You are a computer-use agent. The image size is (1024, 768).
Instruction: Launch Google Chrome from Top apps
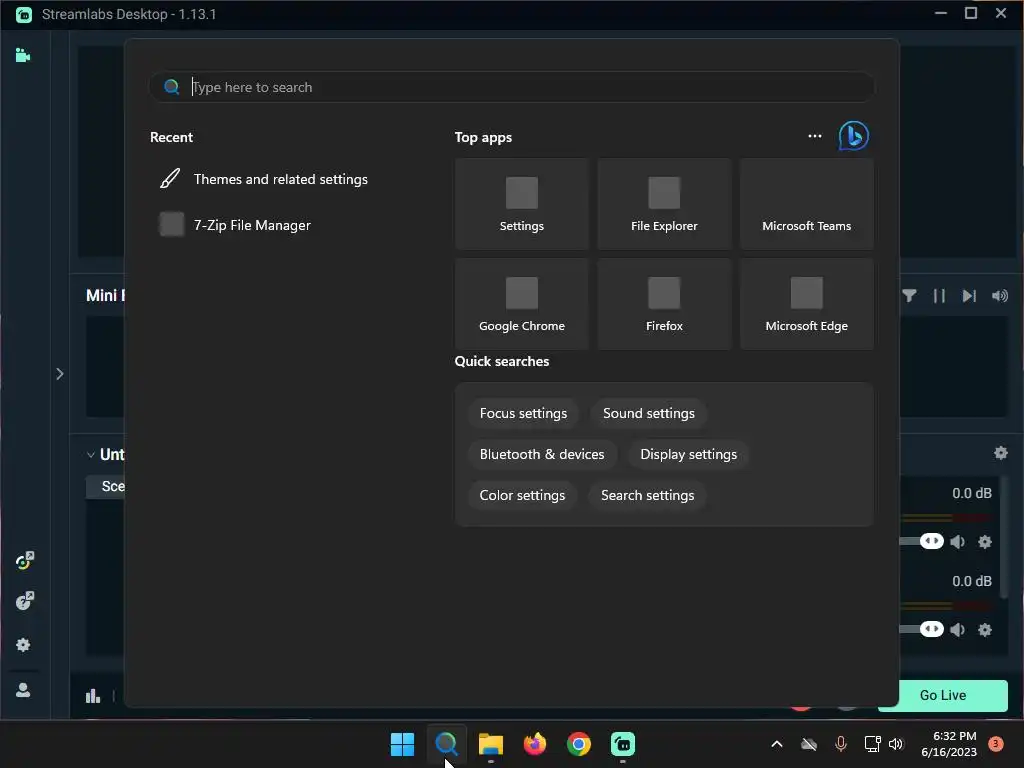coord(521,304)
